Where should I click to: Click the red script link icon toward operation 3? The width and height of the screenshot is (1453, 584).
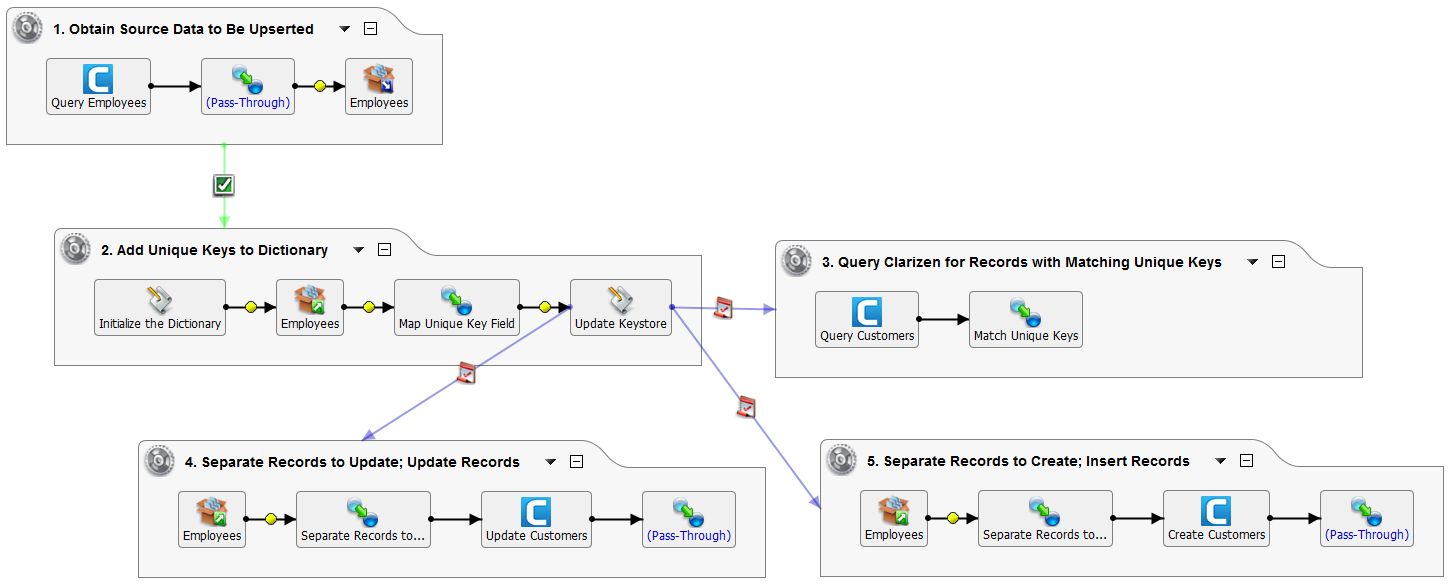pos(722,309)
